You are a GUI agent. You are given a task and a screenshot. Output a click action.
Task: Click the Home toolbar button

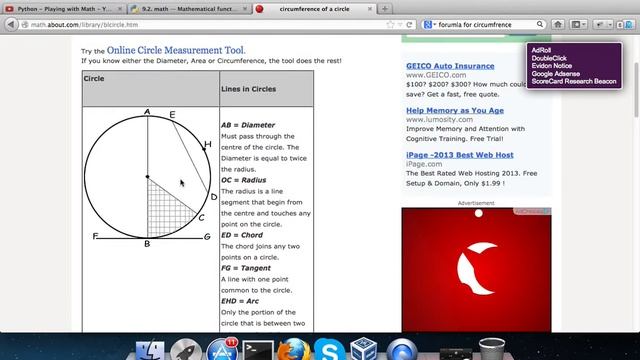[x=558, y=24]
